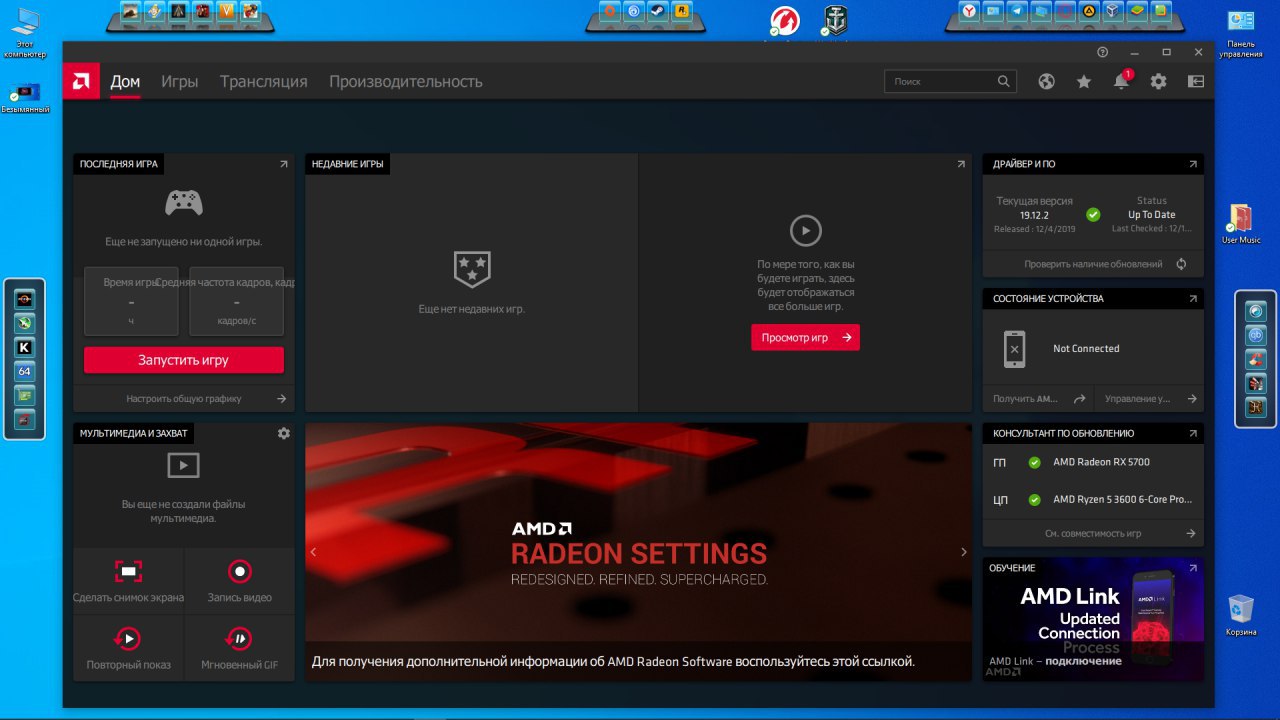Click the play circle in Recent Games
The width and height of the screenshot is (1280, 720).
(805, 231)
